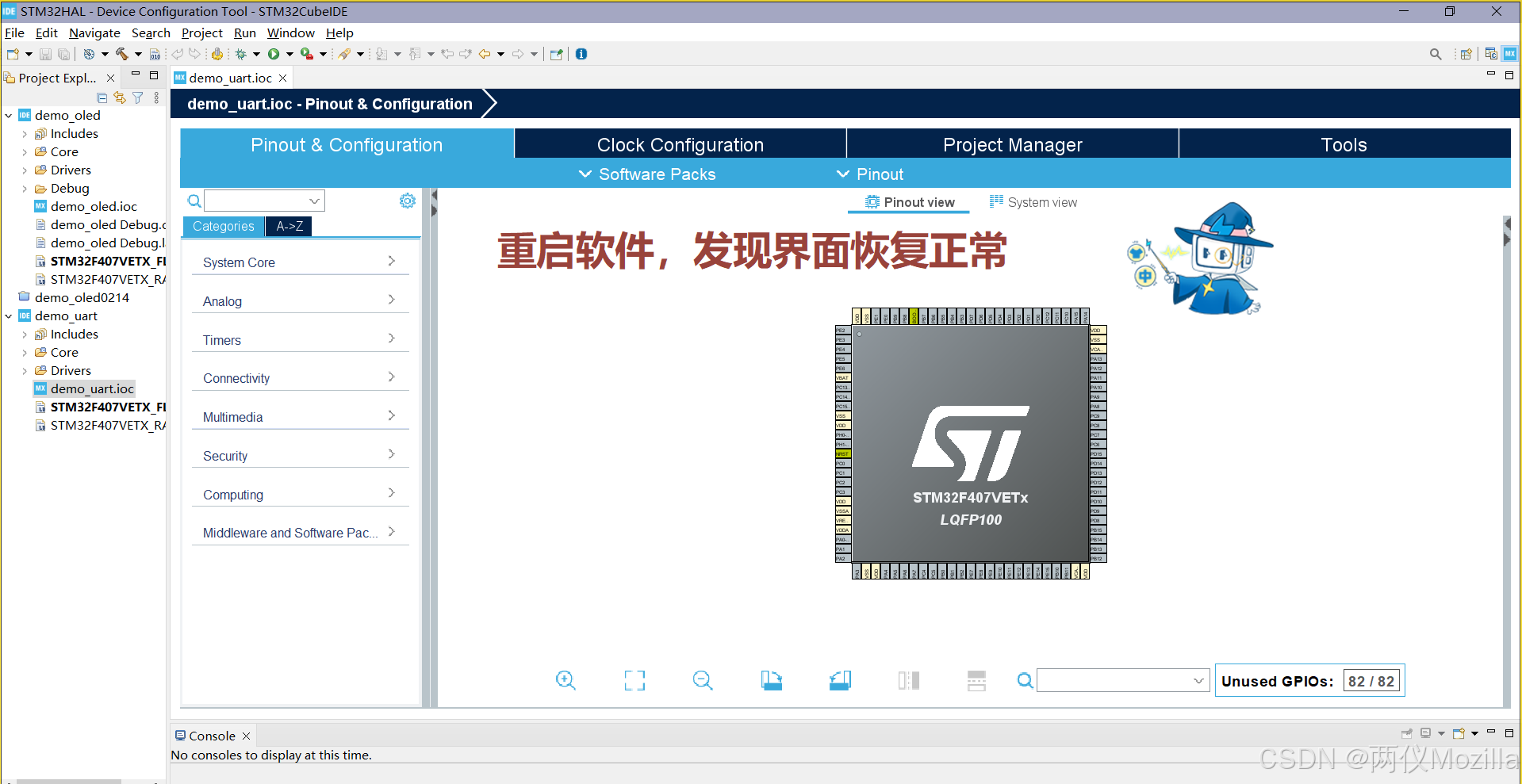Zoom out on the chip pinout

703,680
